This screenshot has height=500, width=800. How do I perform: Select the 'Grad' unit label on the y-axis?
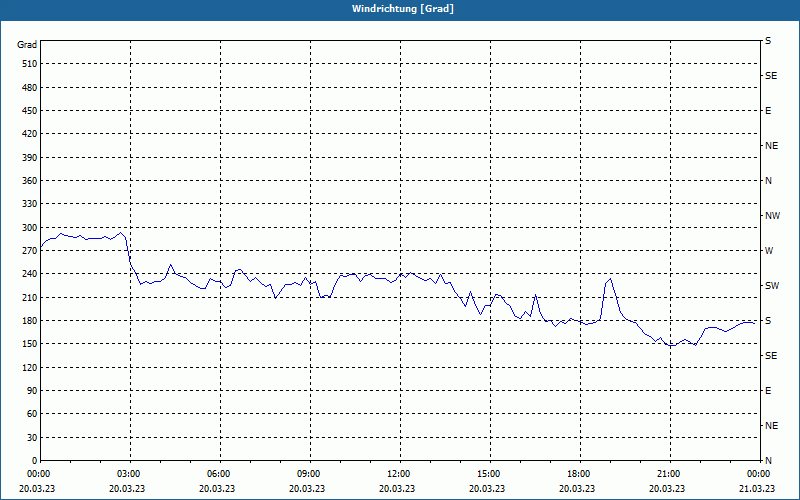pos(27,45)
